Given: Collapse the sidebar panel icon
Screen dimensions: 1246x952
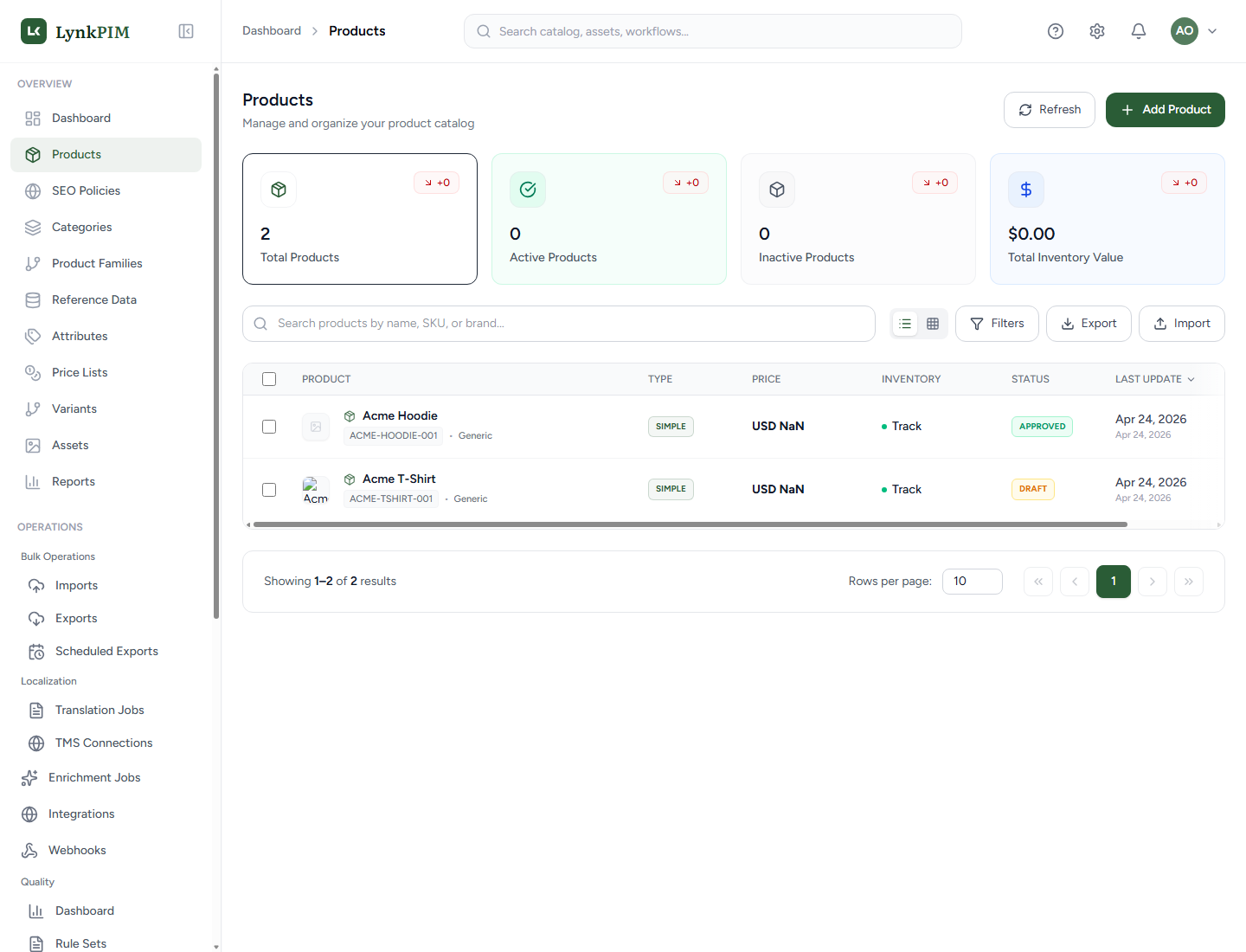Looking at the screenshot, I should 186,31.
